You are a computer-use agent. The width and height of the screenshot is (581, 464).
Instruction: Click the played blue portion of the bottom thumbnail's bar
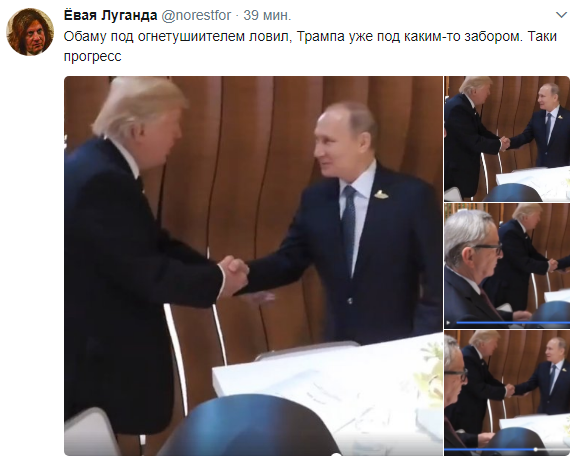[x=489, y=450]
